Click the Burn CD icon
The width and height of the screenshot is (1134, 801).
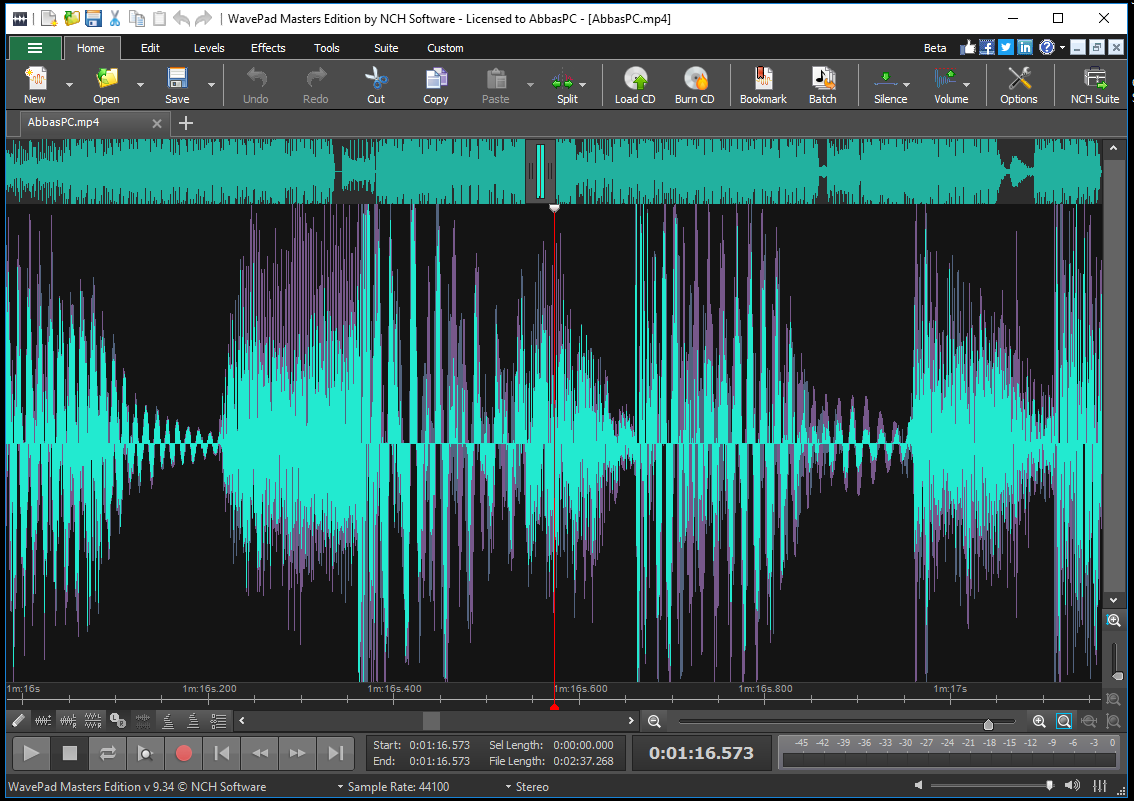(x=695, y=79)
